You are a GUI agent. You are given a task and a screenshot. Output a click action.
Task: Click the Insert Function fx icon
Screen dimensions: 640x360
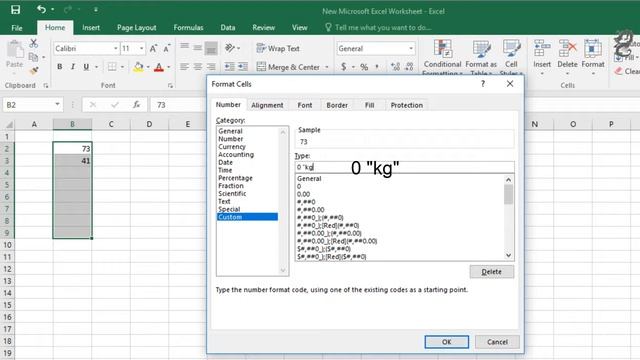click(137, 105)
